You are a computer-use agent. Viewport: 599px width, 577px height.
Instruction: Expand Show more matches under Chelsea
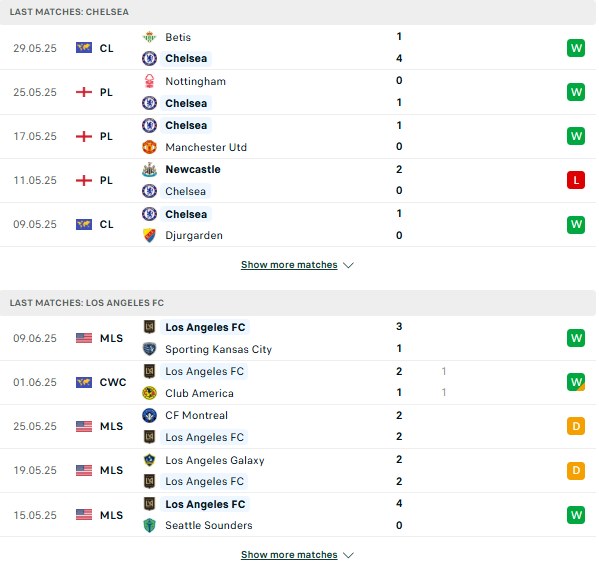point(289,265)
